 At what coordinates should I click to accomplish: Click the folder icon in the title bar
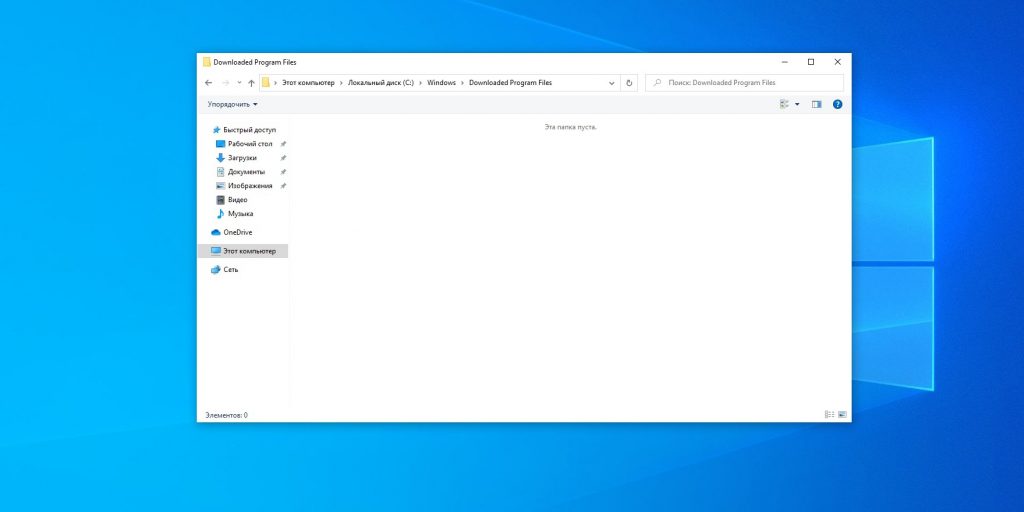pos(206,62)
